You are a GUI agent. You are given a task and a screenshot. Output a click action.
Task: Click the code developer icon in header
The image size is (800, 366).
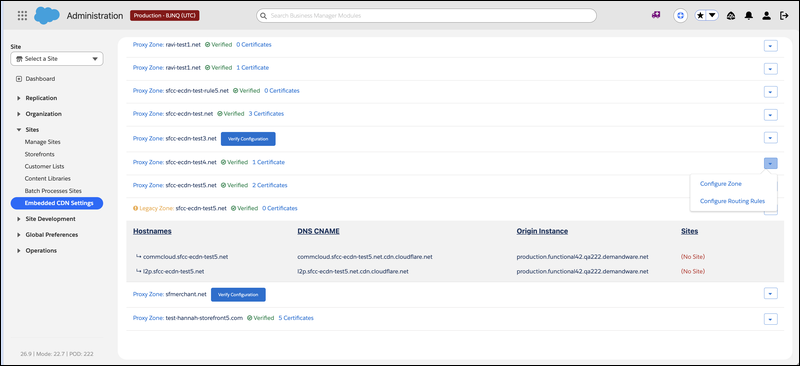[731, 16]
